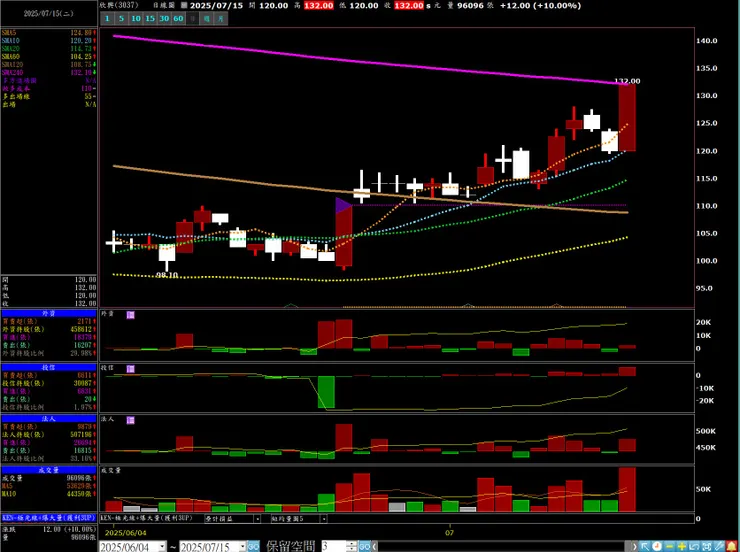
Task: Click the undo/return arrow icon
Action: 694,546
